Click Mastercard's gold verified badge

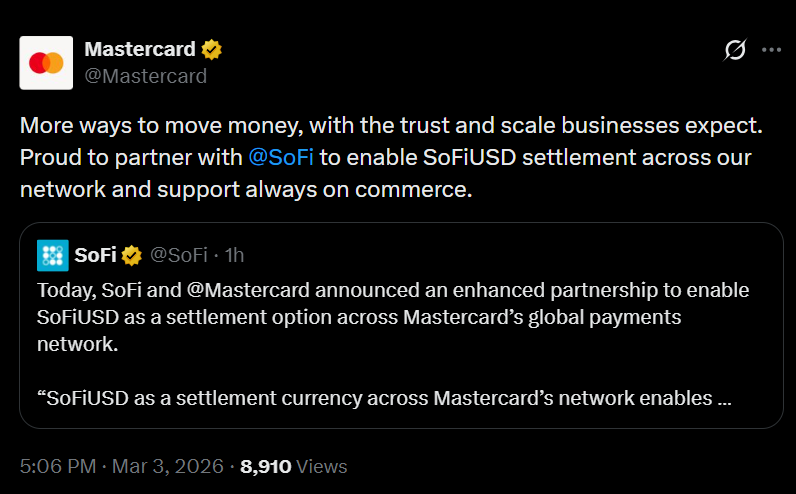[211, 49]
